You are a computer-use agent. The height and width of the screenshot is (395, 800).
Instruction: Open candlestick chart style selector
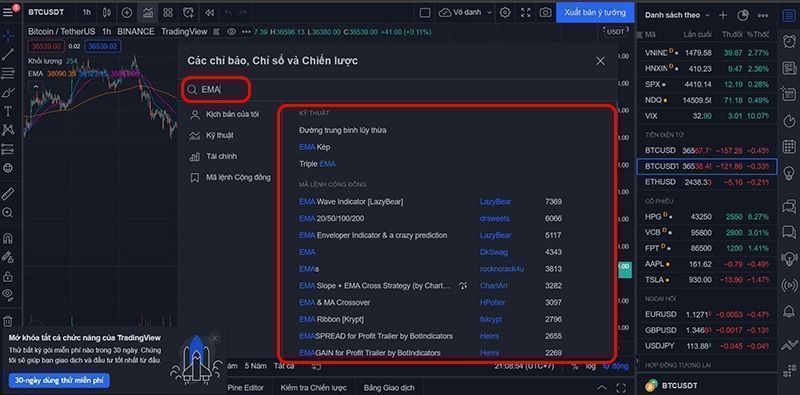tap(107, 12)
